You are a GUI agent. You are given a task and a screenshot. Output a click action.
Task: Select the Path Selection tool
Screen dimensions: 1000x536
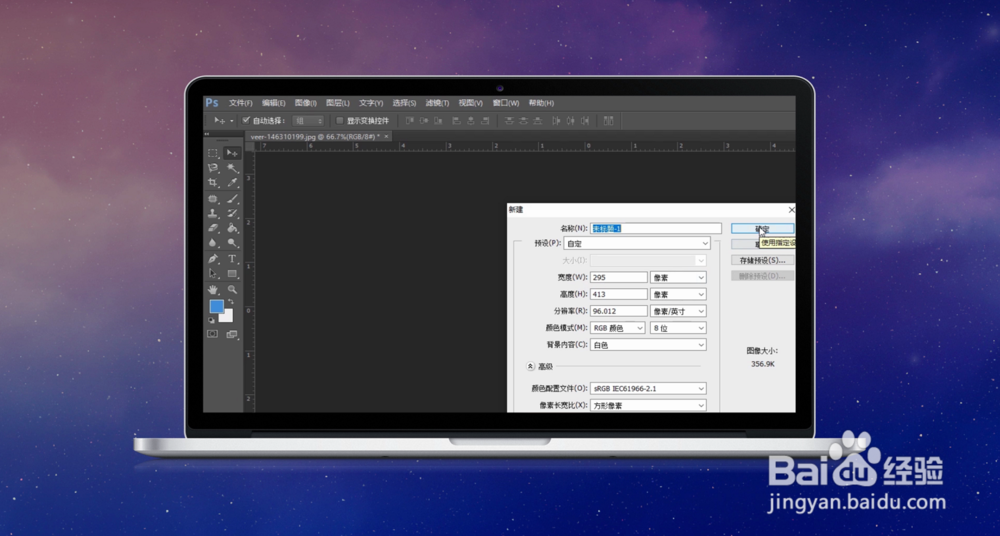pyautogui.click(x=213, y=274)
